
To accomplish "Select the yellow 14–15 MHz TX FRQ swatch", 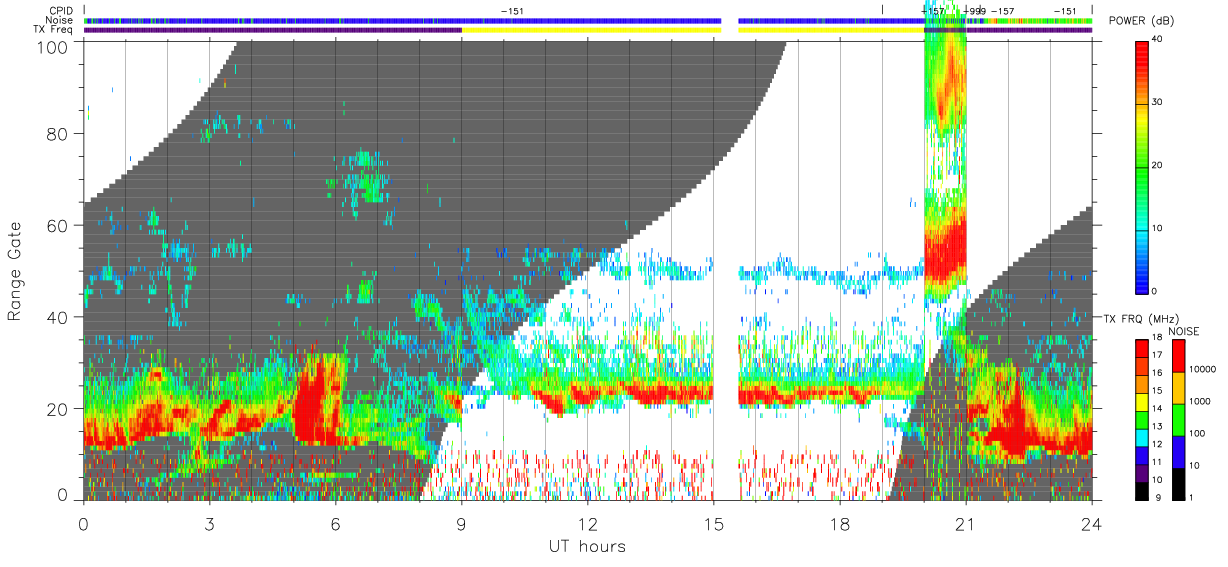I will (1142, 402).
